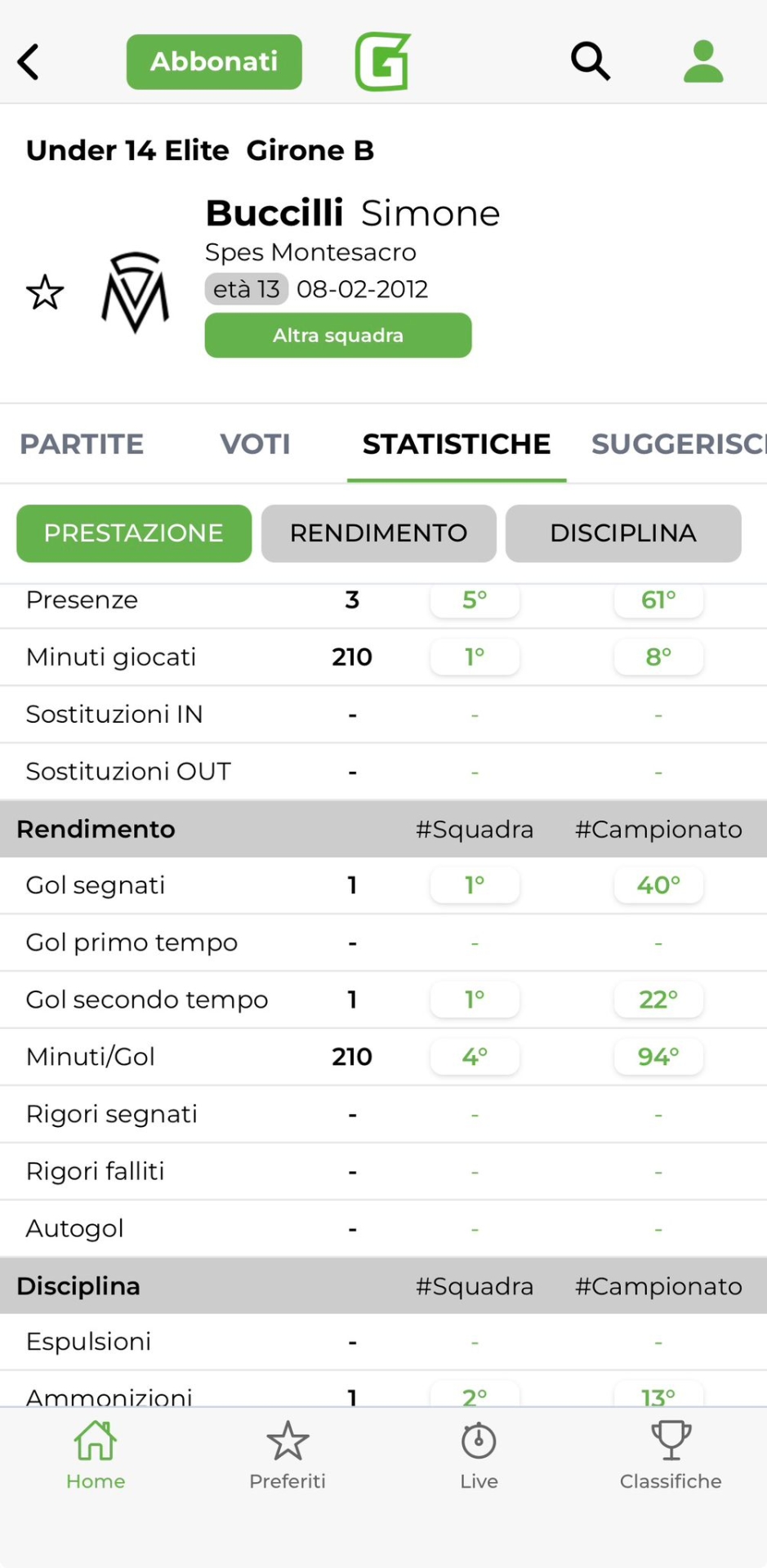Viewport: 767px width, 1568px height.
Task: Switch to the VOTI tab
Action: click(x=255, y=444)
